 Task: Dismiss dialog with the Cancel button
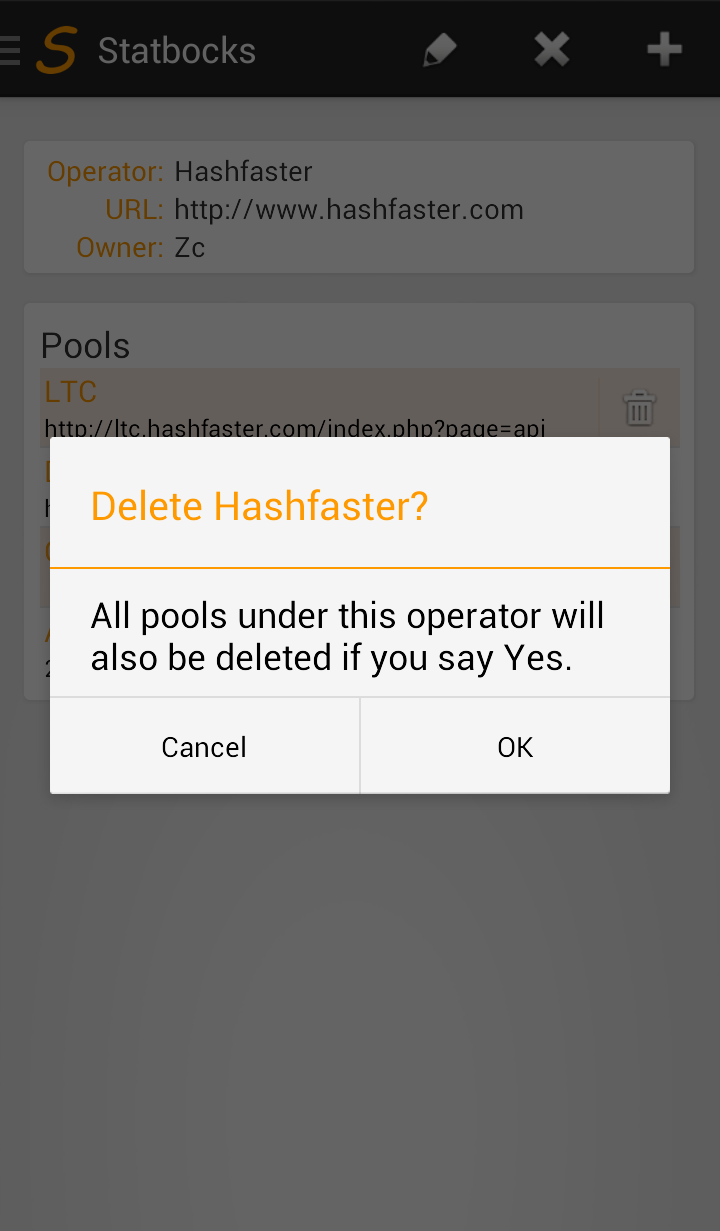[204, 747]
